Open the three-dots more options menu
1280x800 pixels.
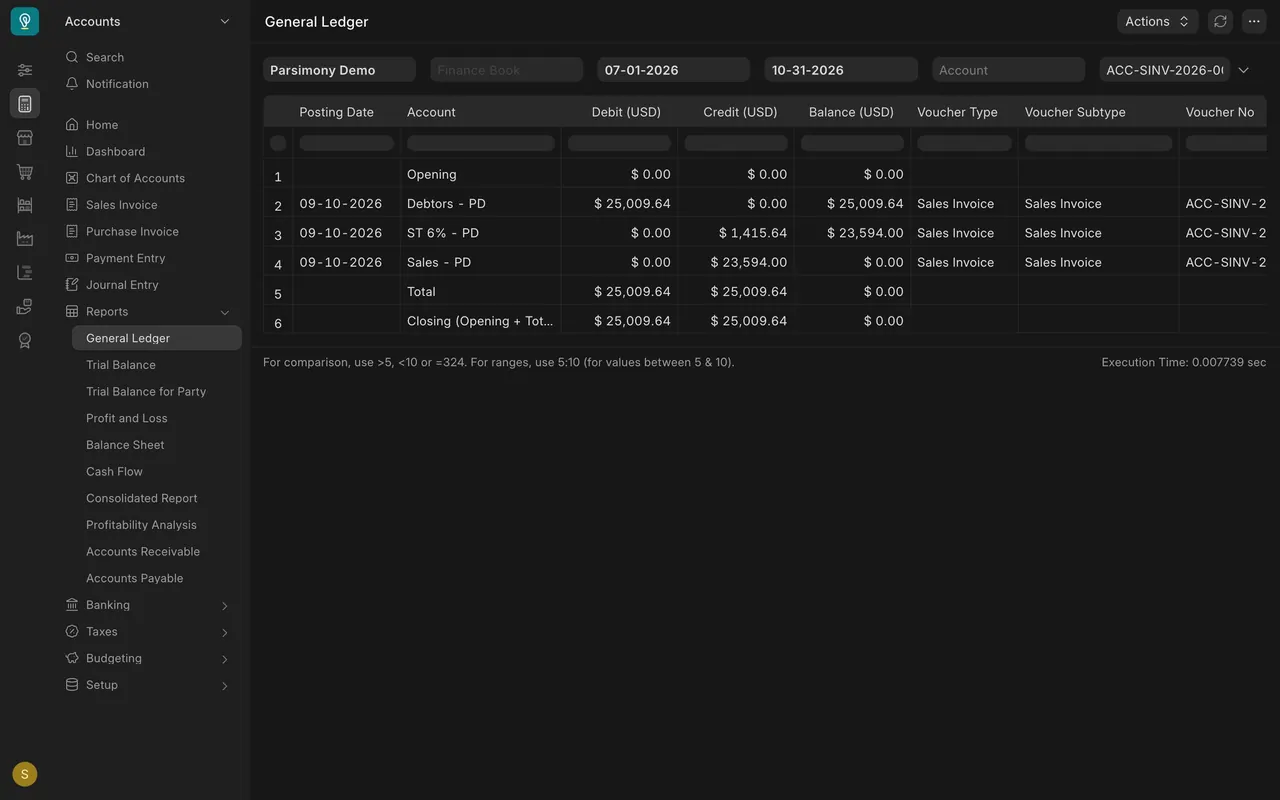click(1254, 21)
